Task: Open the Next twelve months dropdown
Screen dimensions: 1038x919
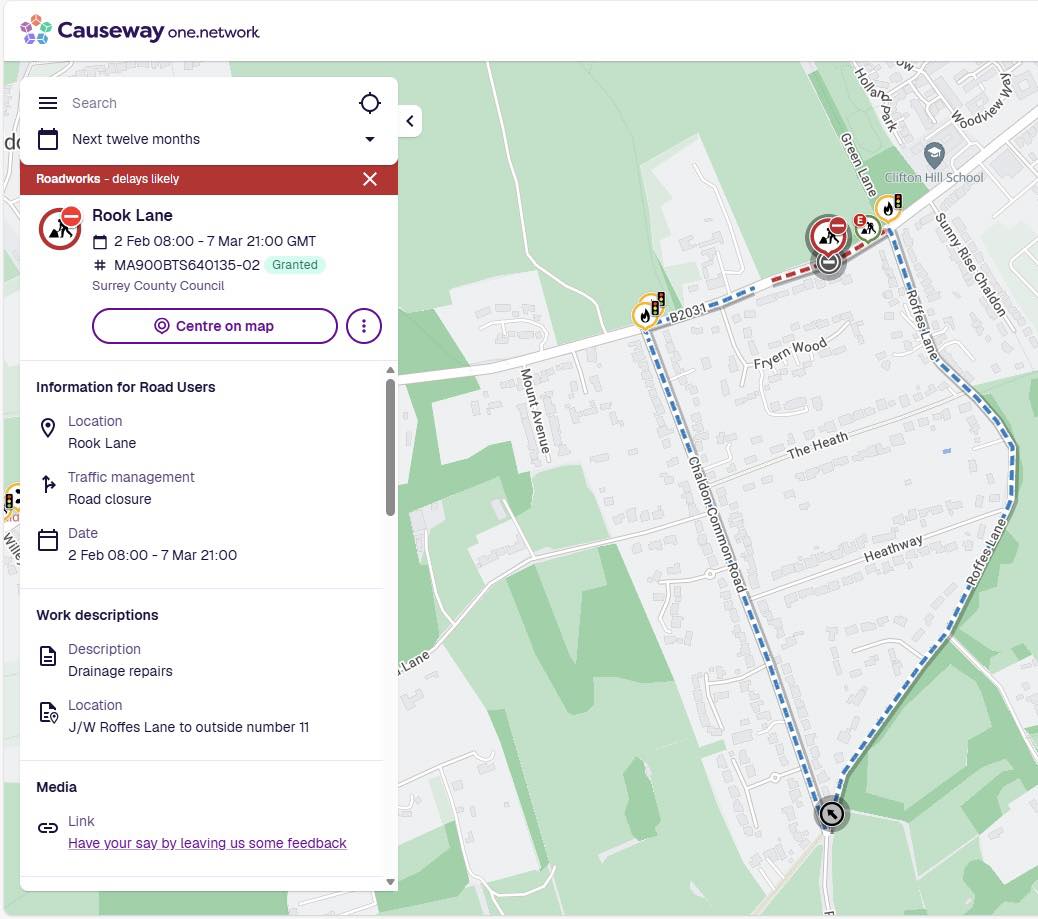Action: (x=369, y=139)
